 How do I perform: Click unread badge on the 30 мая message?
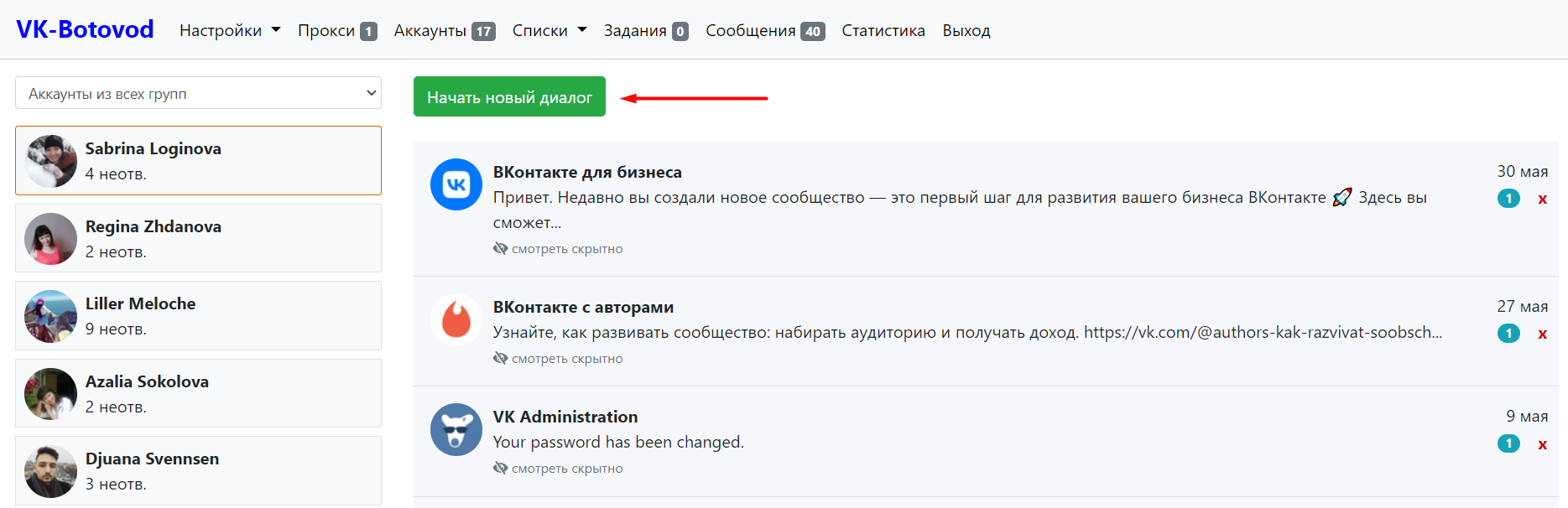pyautogui.click(x=1508, y=199)
